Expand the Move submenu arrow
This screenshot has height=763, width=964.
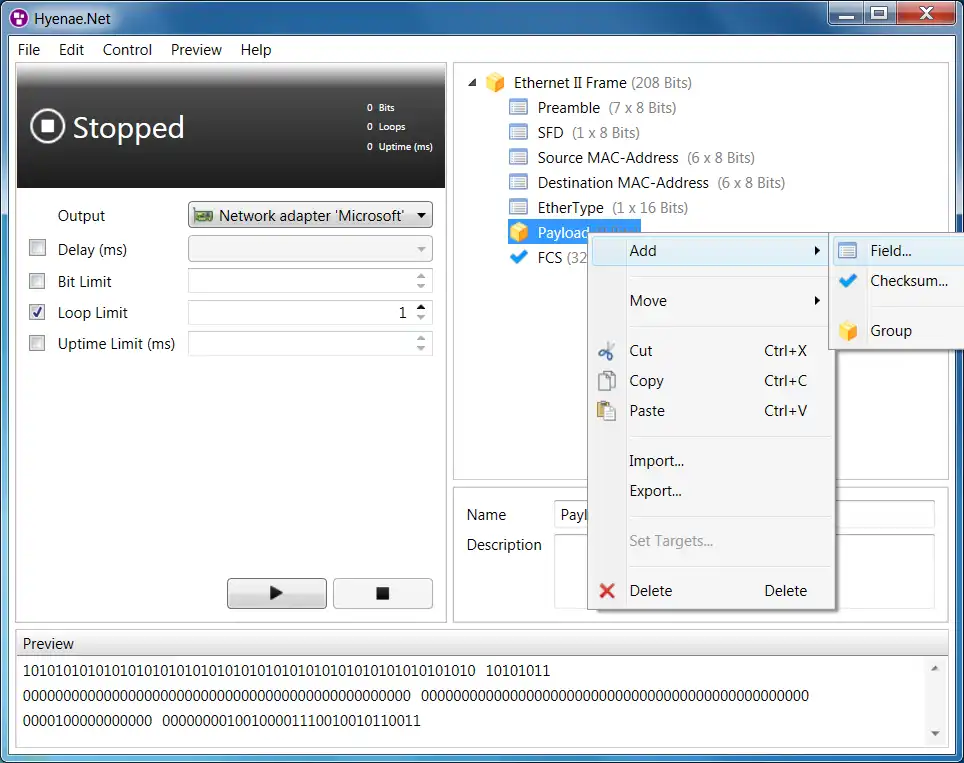(x=817, y=301)
